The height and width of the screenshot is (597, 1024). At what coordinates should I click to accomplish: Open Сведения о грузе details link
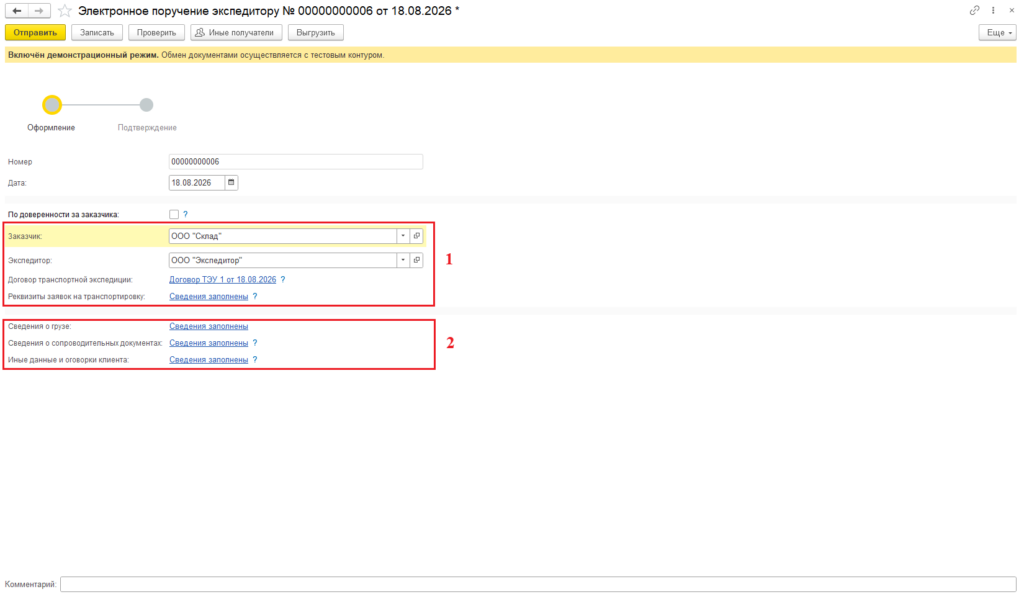(208, 326)
